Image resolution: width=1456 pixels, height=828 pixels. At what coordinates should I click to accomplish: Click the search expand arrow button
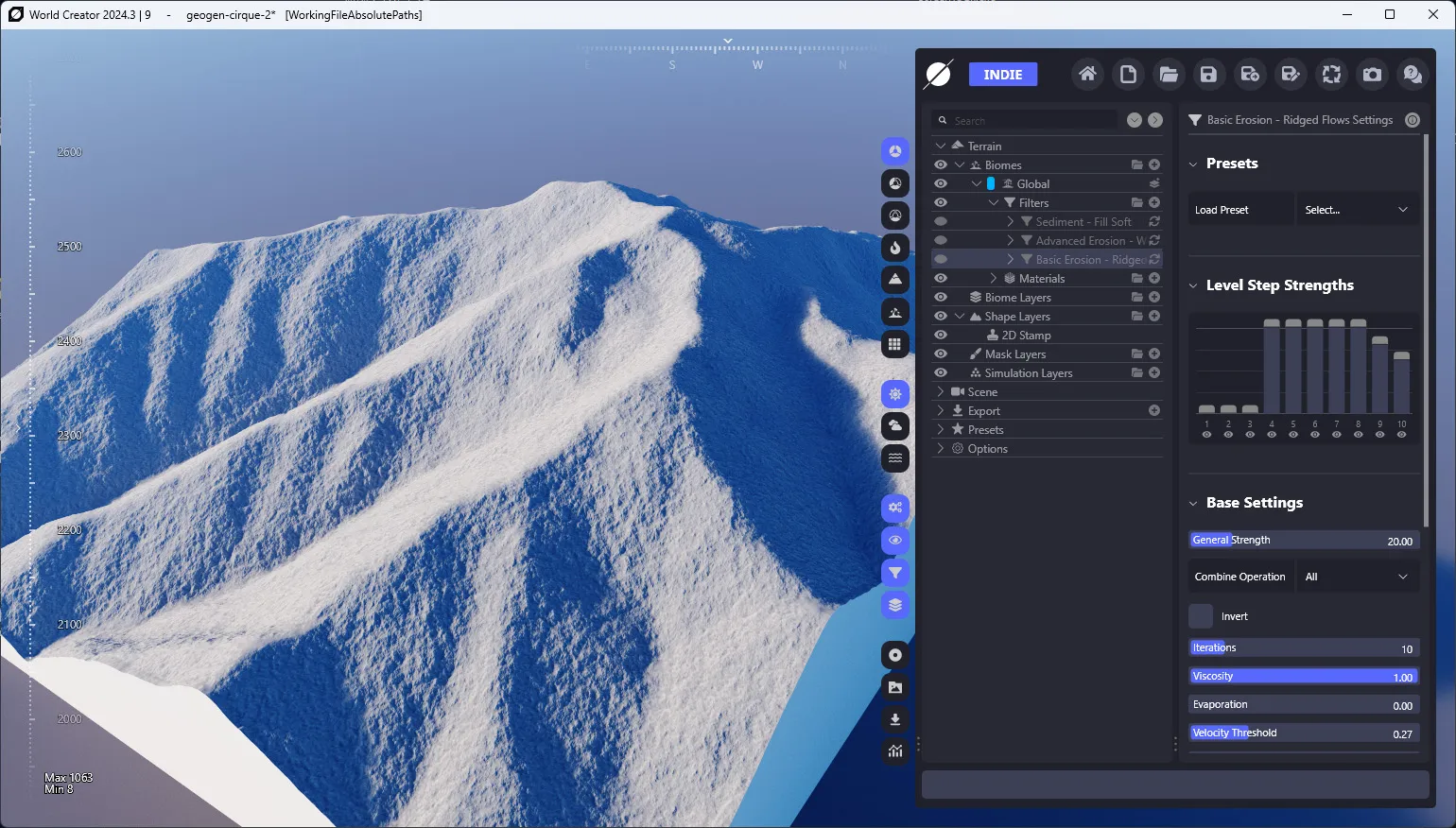point(1155,120)
